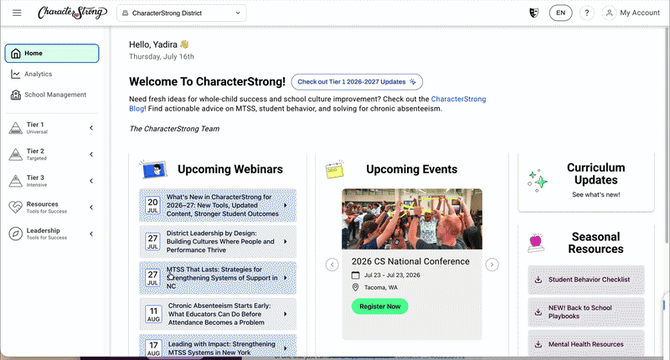Show the previous event with the left arrow

pyautogui.click(x=332, y=265)
